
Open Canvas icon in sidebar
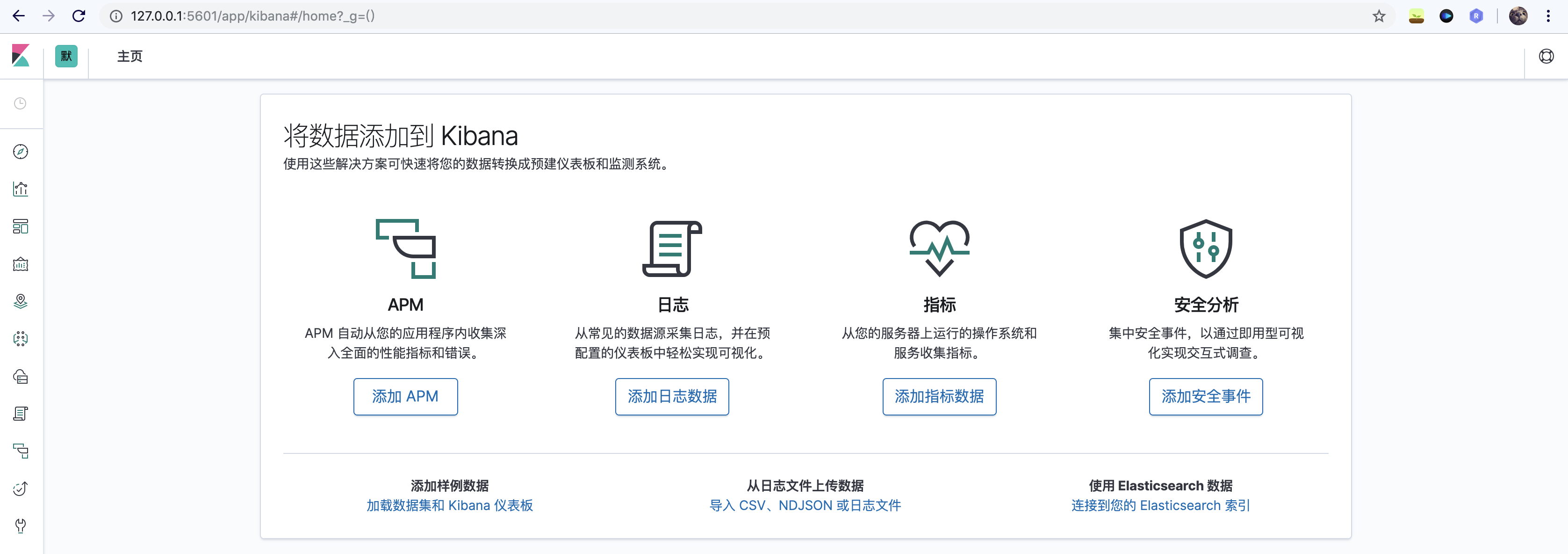21,264
